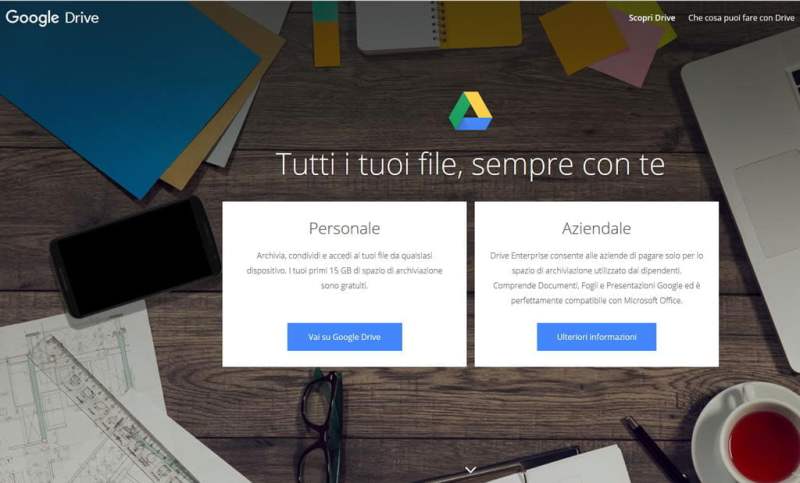Click the Personale description text
This screenshot has height=483, width=800.
pos(344,270)
